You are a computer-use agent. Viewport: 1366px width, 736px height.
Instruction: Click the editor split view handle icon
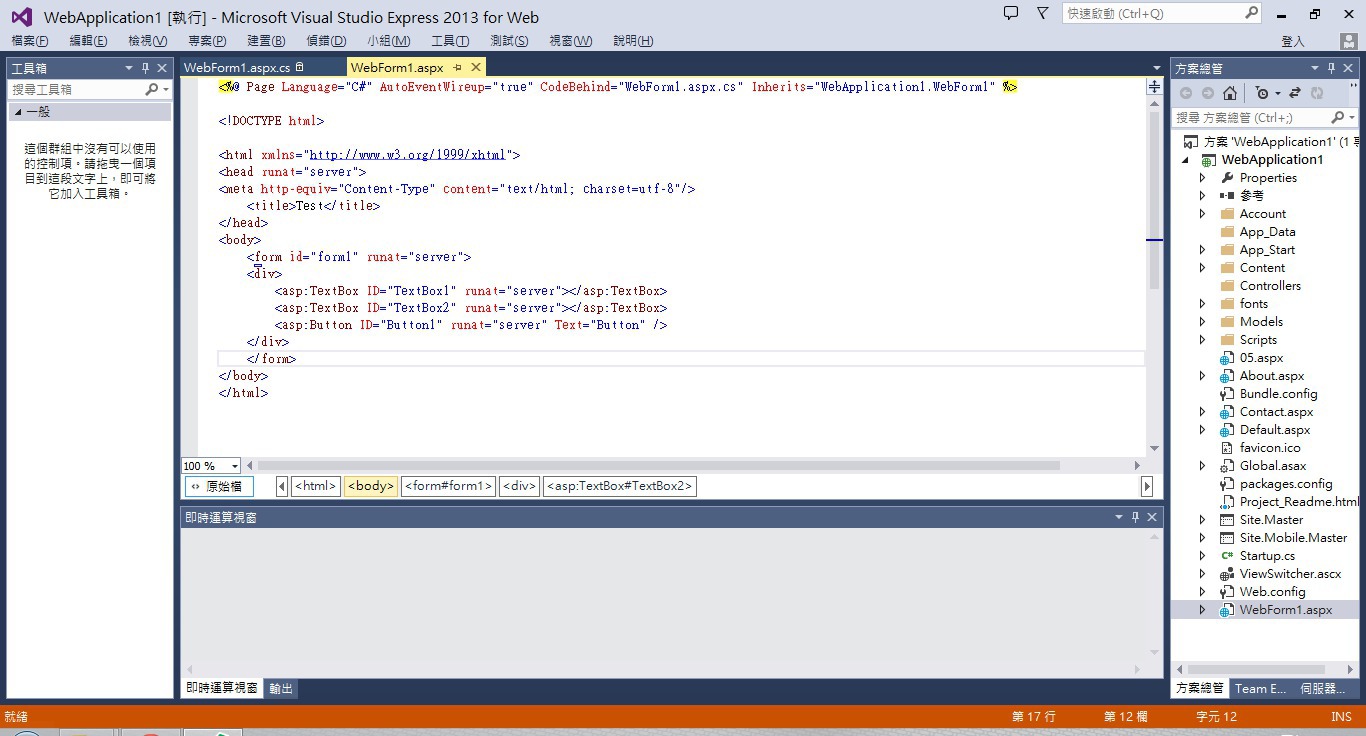click(1154, 87)
